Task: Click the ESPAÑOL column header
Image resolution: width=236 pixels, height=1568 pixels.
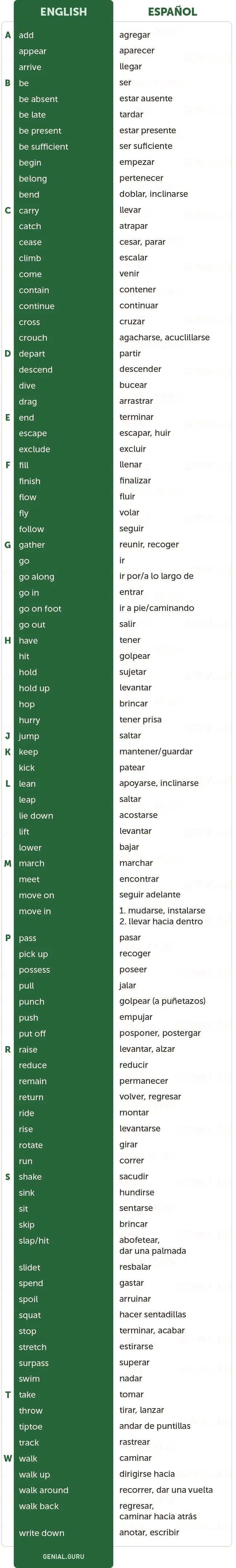Action: 172,12
